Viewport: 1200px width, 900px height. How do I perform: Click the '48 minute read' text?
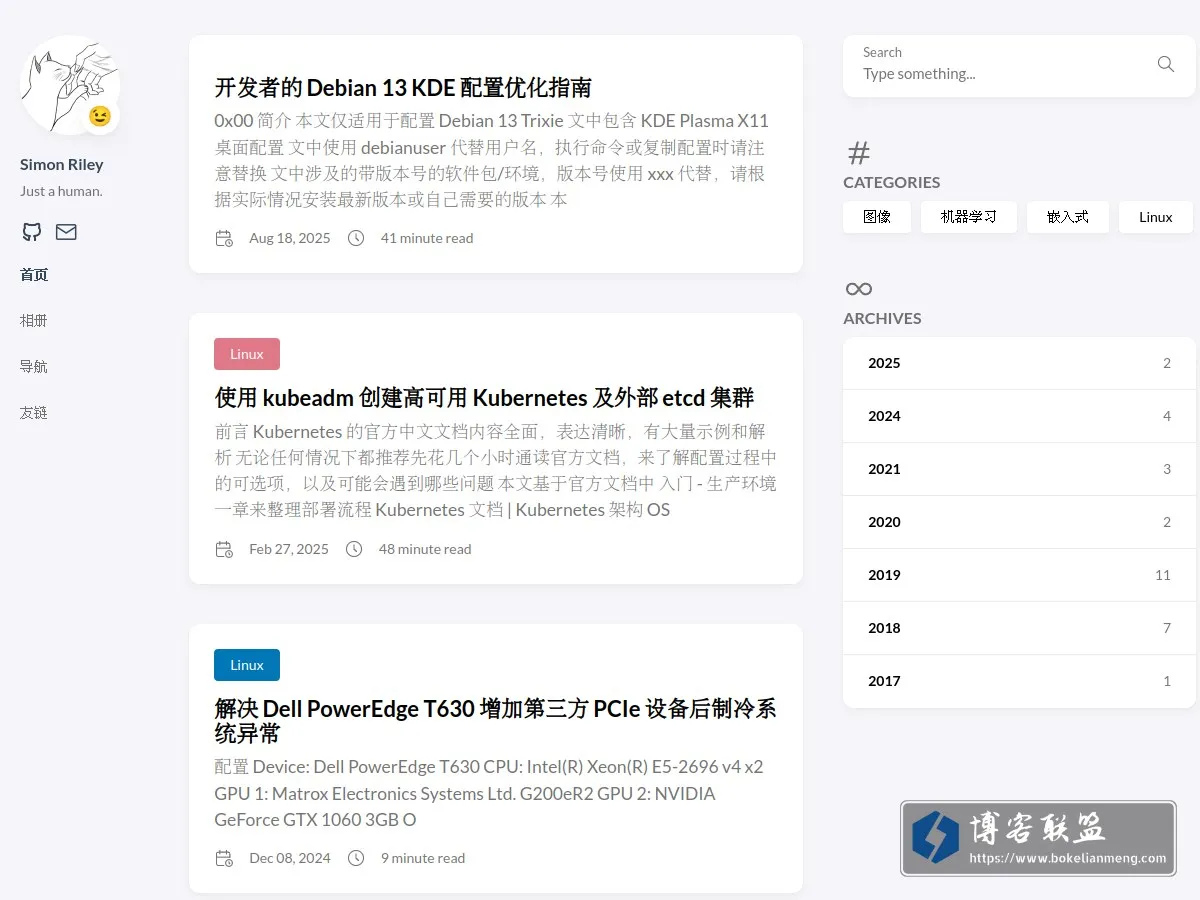pos(425,549)
